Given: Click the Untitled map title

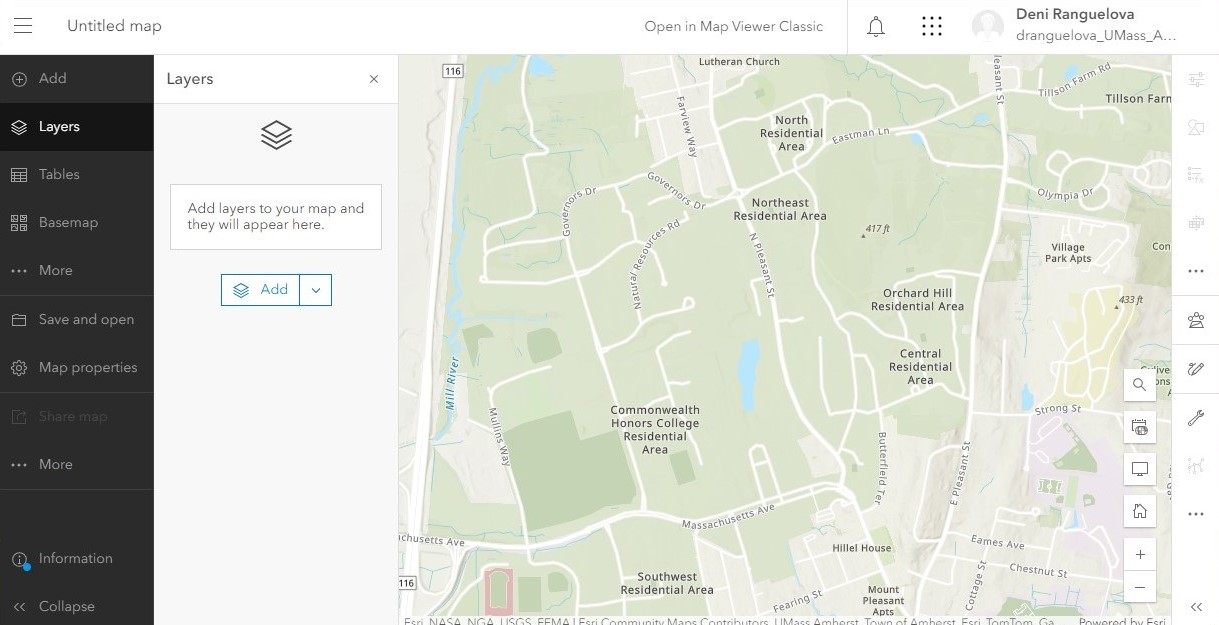Looking at the screenshot, I should (x=114, y=26).
